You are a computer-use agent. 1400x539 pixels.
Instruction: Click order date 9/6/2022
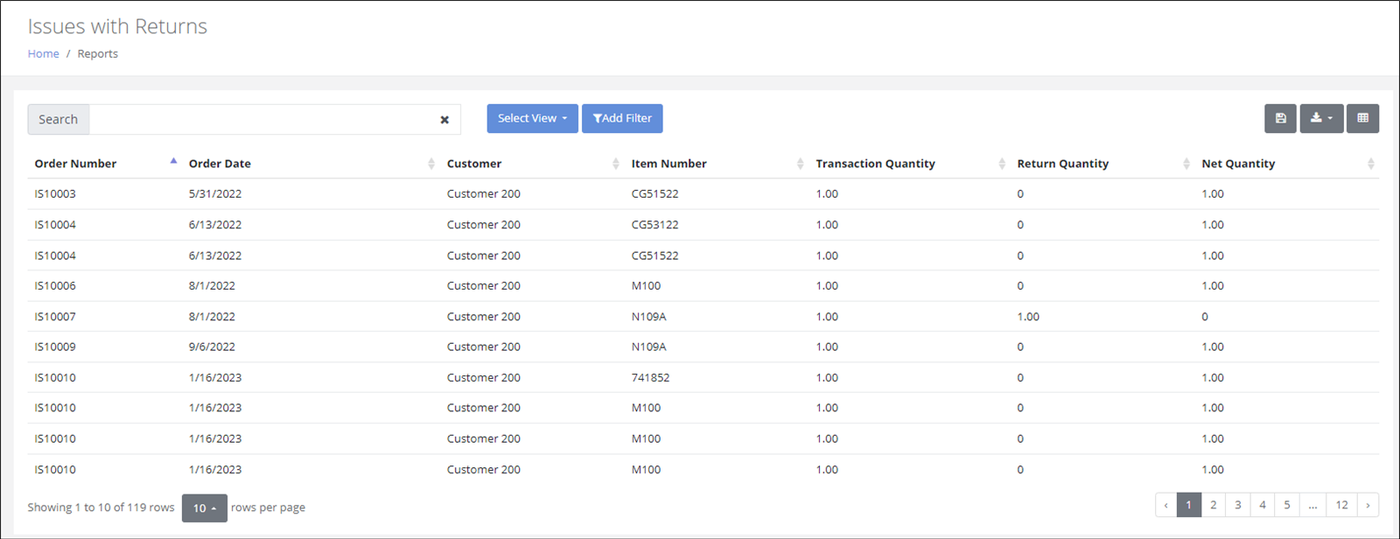point(212,347)
